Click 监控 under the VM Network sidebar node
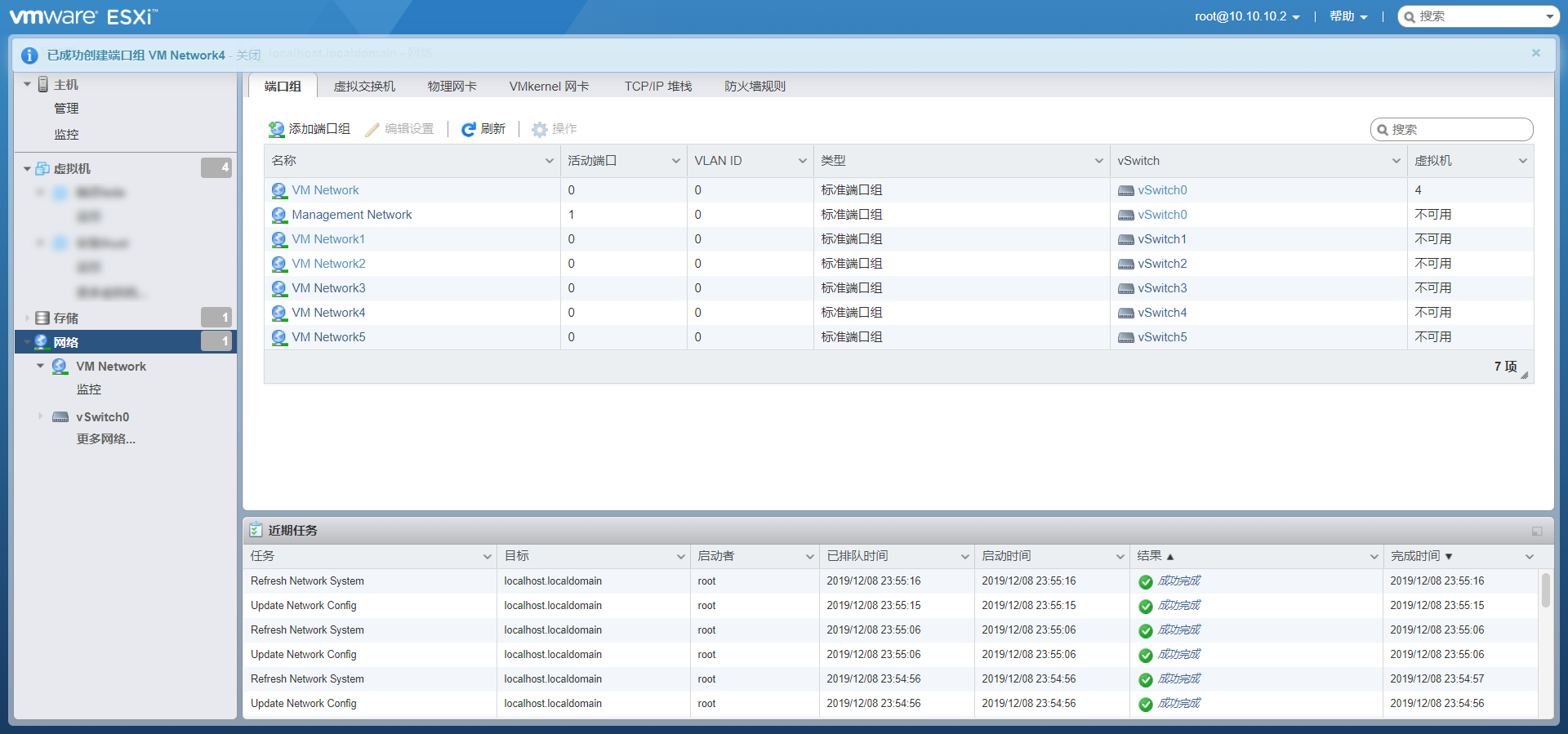1568x734 pixels. 89,389
